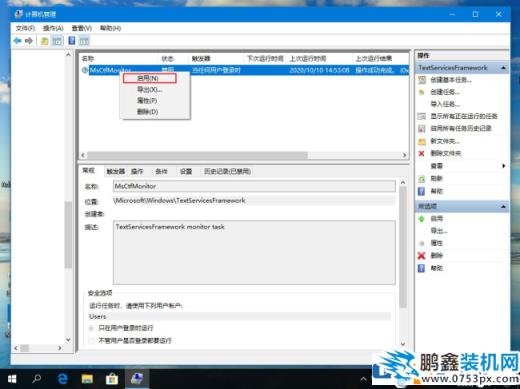Click the 启用所有任务历史记录 icon
Viewport: 520px width, 389px height.
coord(422,128)
